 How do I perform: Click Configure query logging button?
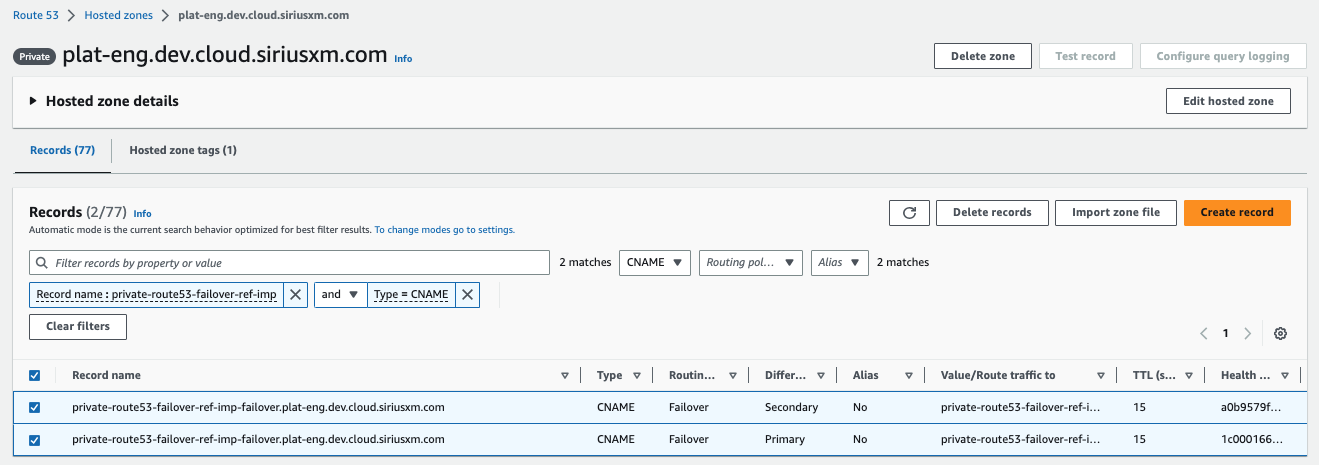tap(1223, 56)
